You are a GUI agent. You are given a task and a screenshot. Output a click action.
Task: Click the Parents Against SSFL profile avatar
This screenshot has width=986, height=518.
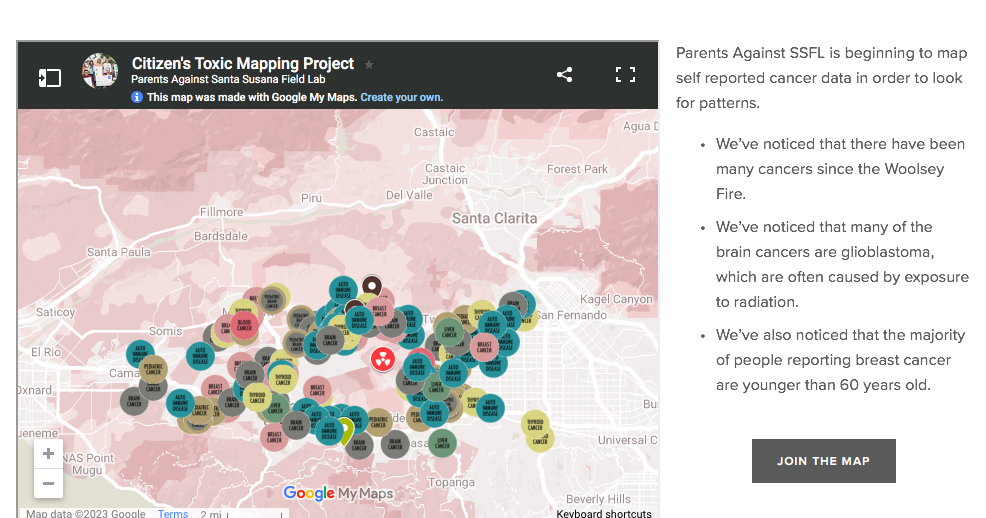click(100, 71)
